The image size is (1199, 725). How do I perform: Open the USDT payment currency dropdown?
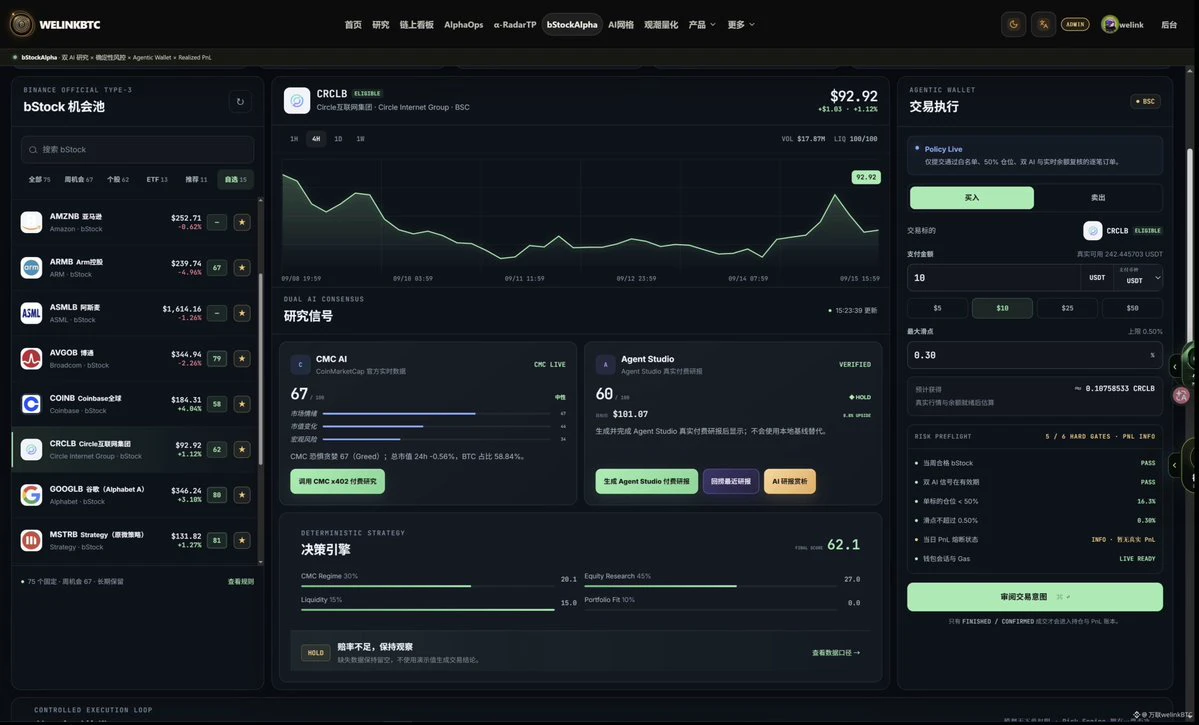[1138, 278]
